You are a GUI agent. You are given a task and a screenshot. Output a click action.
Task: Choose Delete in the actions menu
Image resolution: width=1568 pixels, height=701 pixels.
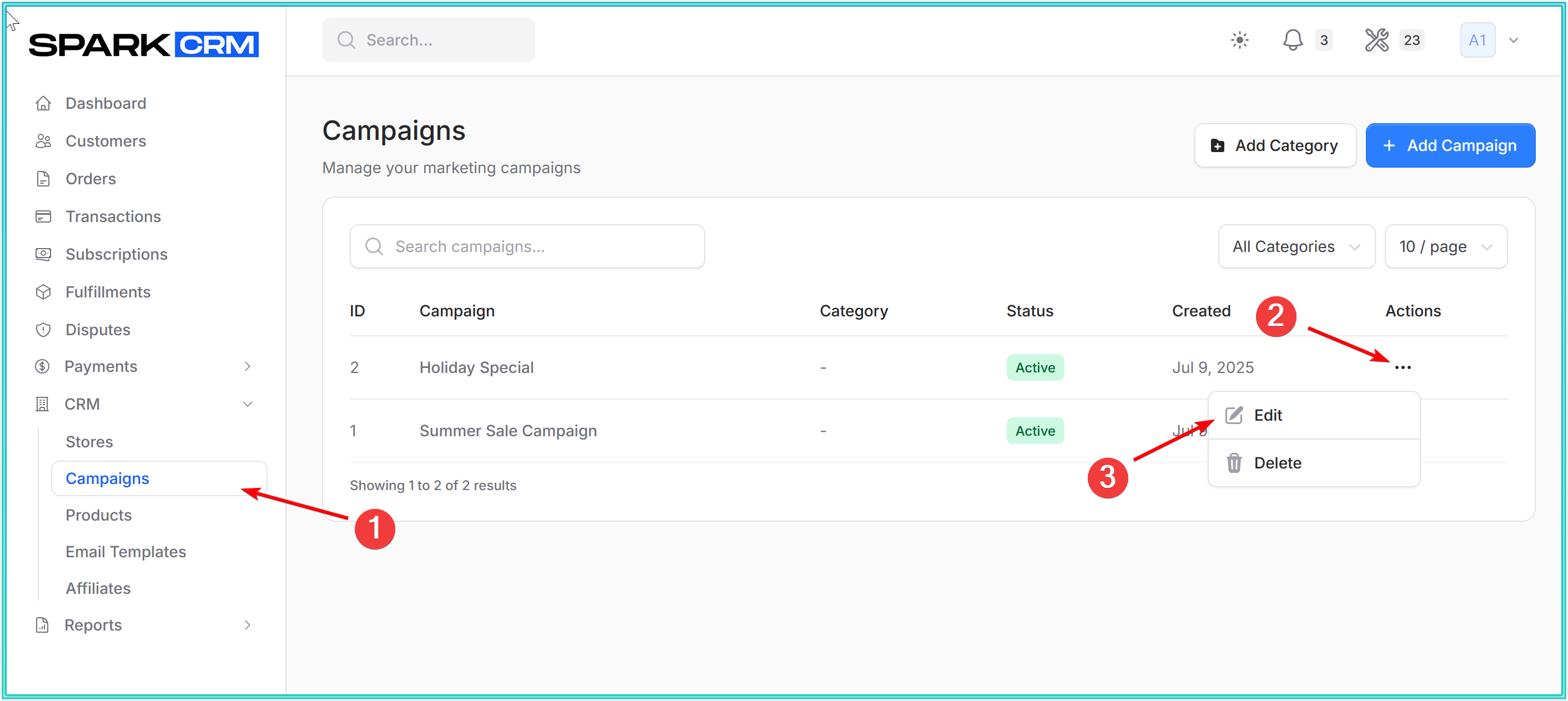(x=1277, y=463)
